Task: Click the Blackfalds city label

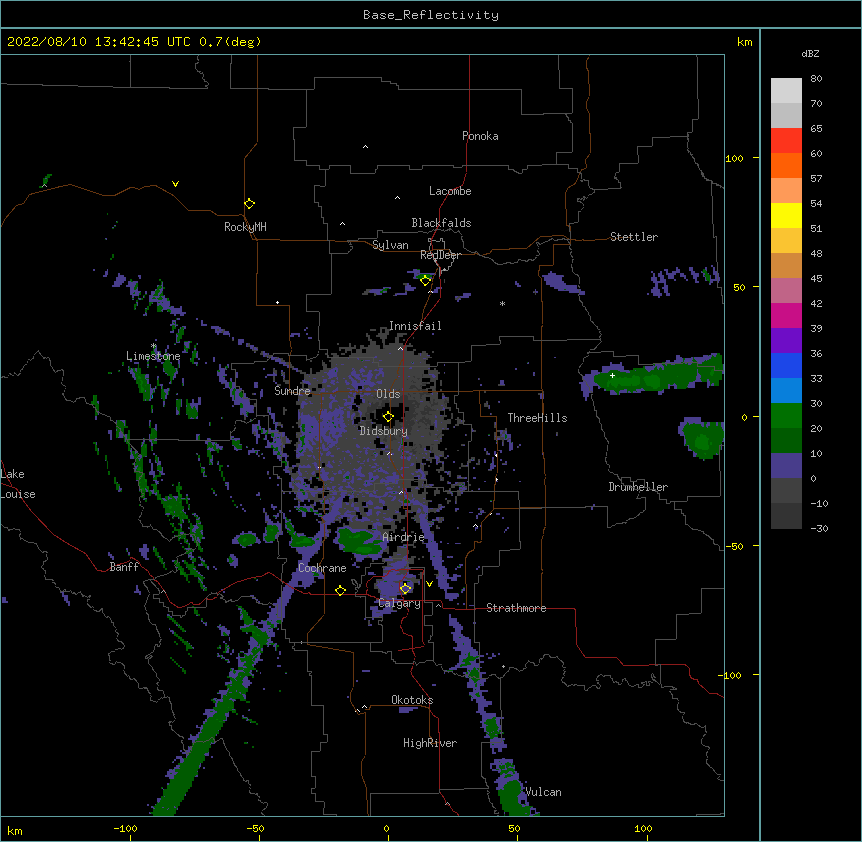Action: 441,223
